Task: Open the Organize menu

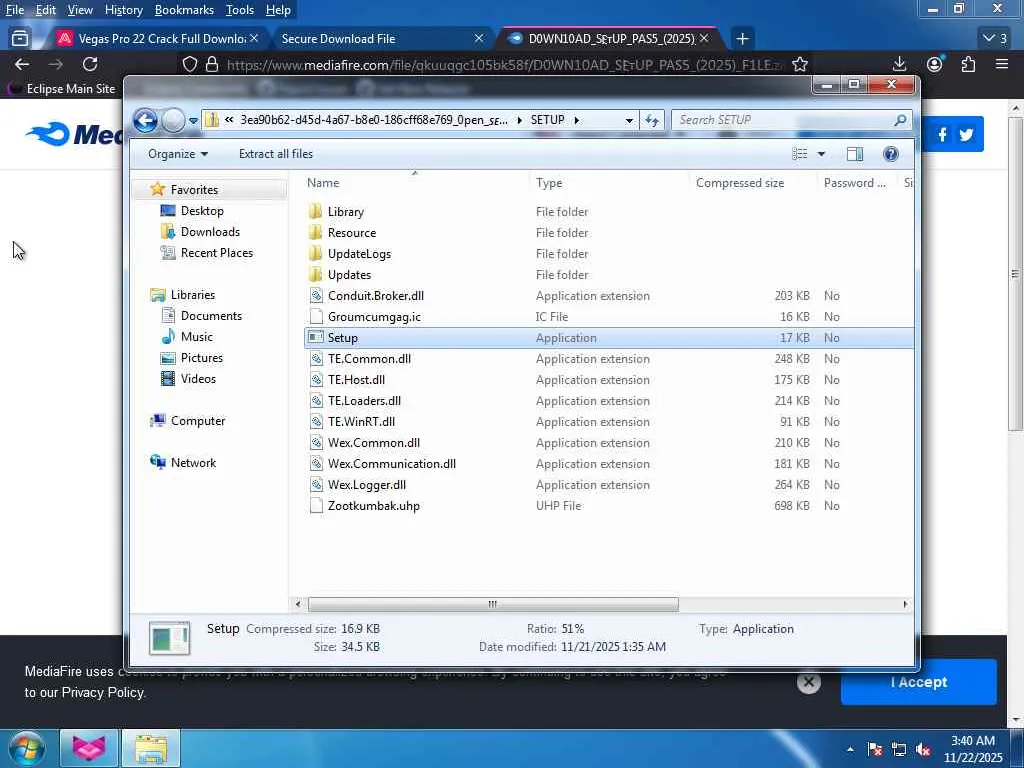Action: [x=178, y=154]
